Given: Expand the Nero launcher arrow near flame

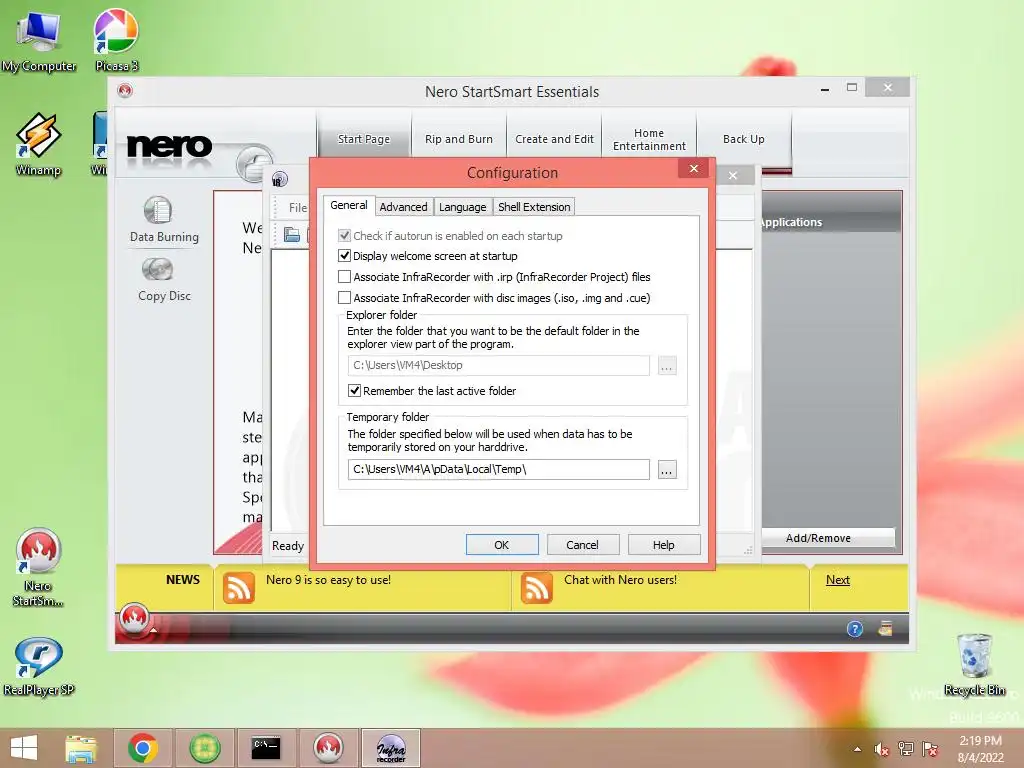Looking at the screenshot, I should point(153,630).
